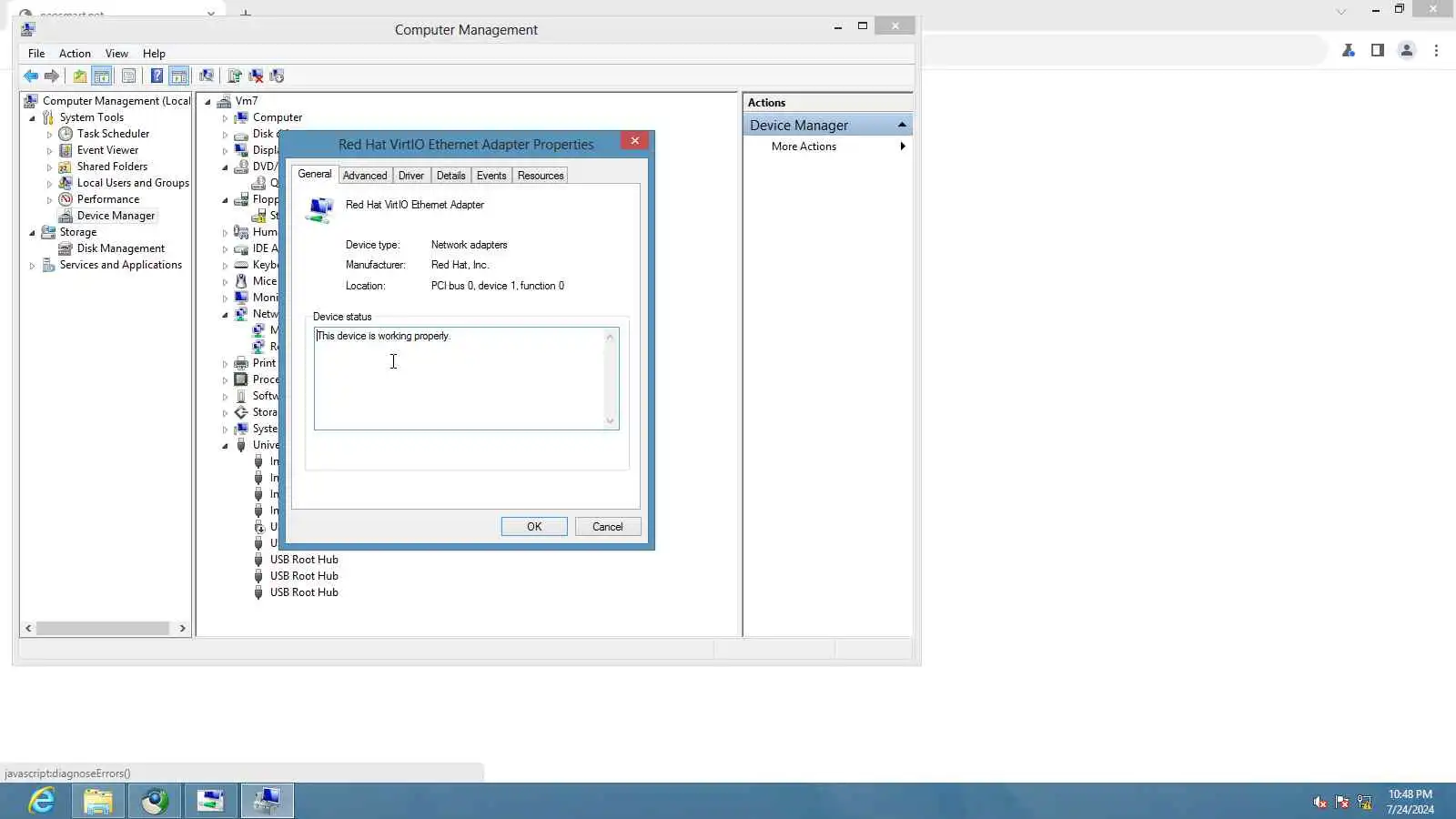
Task: Click the browser side panel icon
Action: pos(1378,50)
